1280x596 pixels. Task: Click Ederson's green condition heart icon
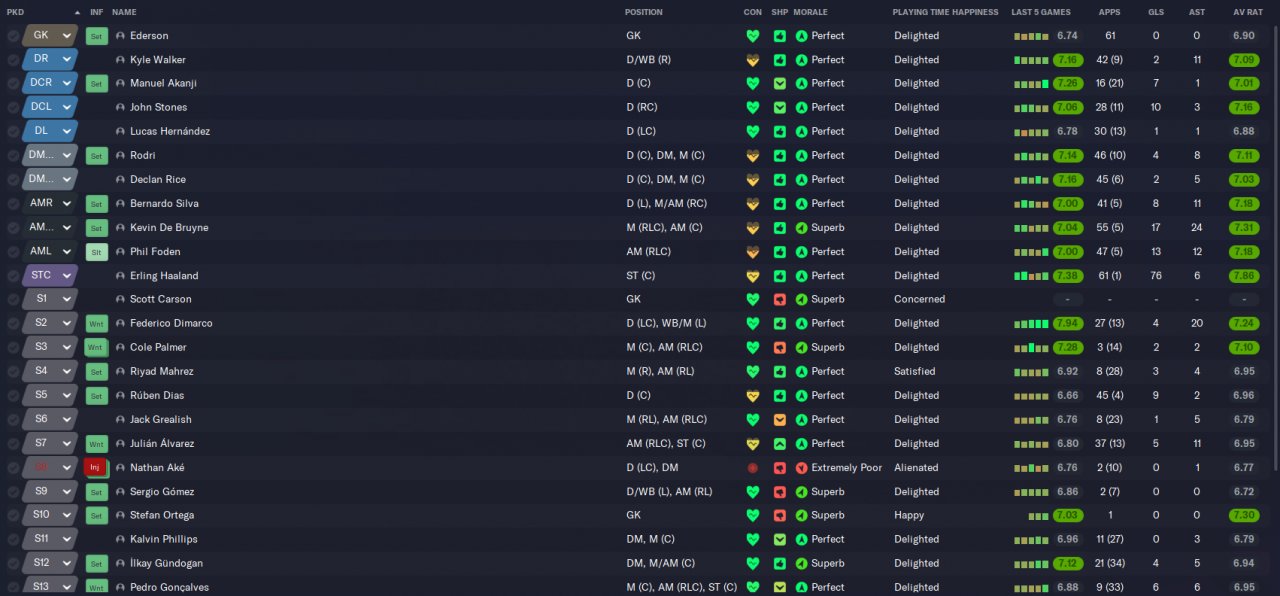click(753, 36)
